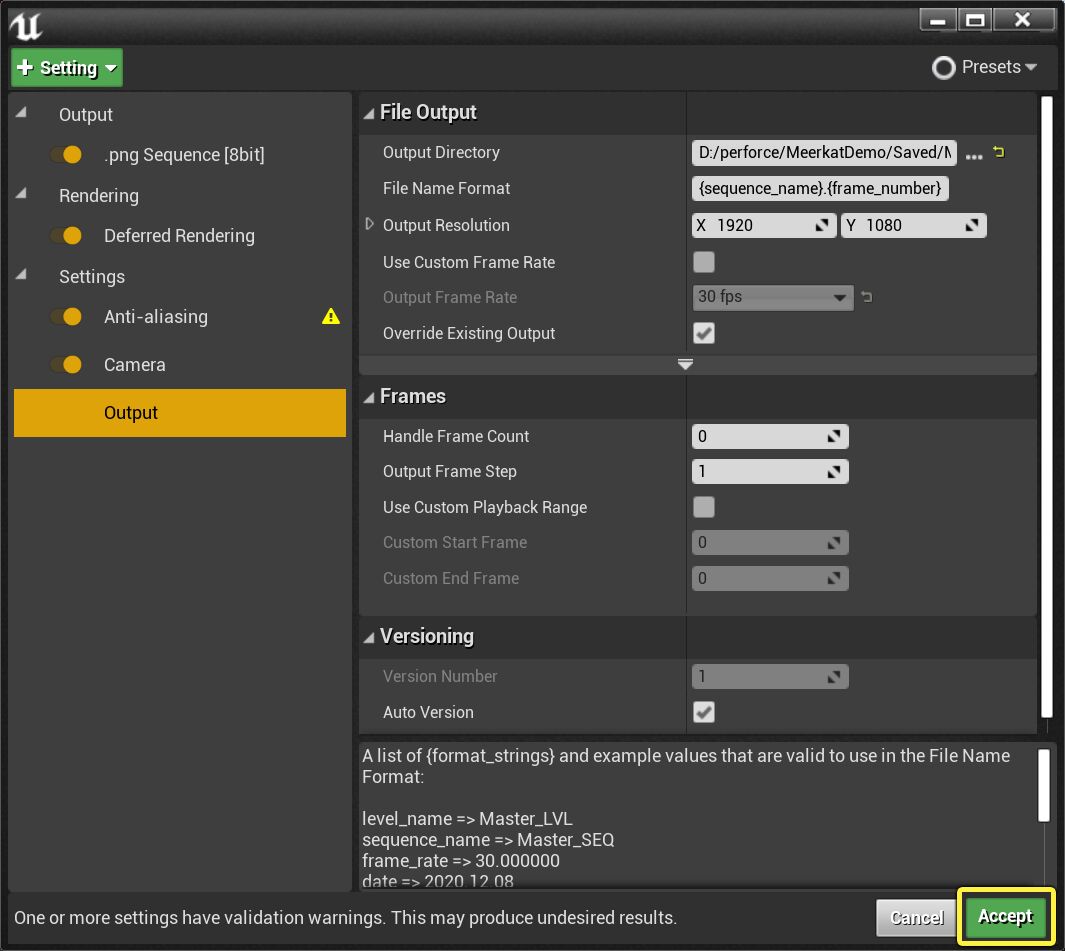Click the Accept button
This screenshot has width=1065, height=951.
pyautogui.click(x=1006, y=917)
